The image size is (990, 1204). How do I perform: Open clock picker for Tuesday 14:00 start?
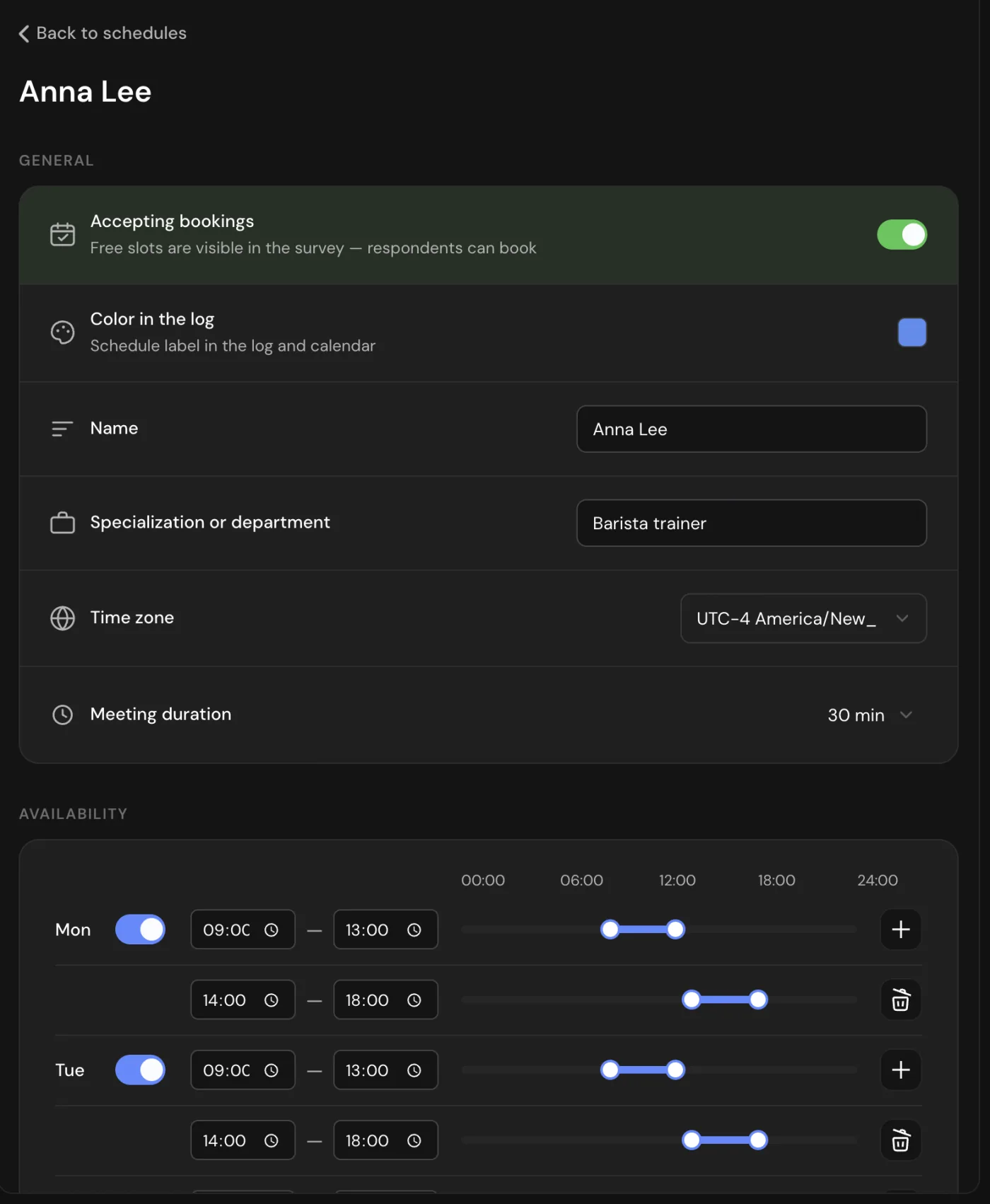[272, 1141]
